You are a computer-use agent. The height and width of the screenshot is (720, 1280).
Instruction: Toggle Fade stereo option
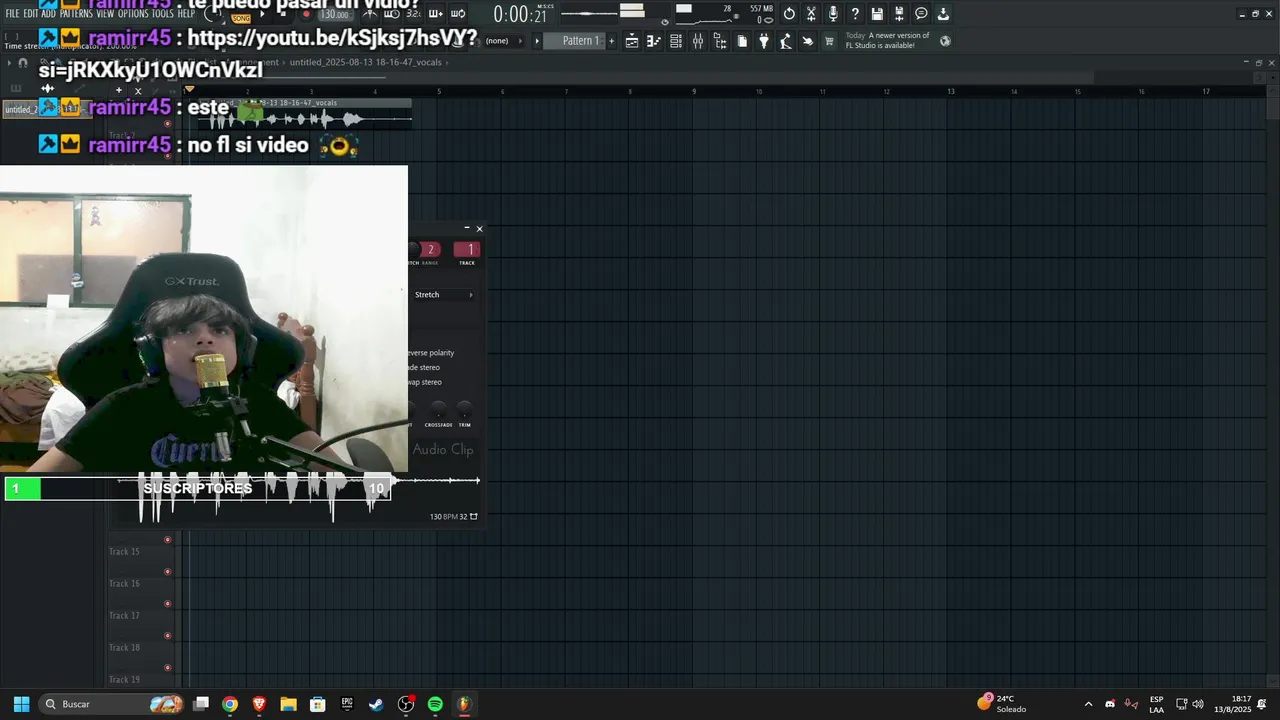[424, 367]
